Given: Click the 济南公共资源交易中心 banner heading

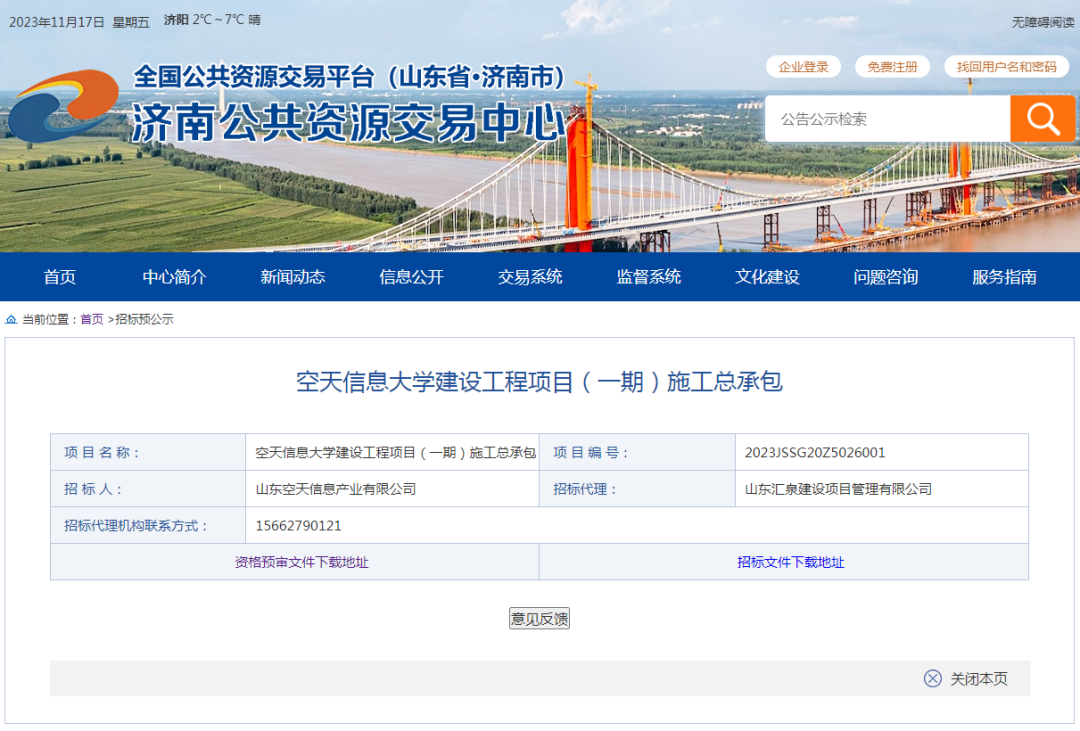Looking at the screenshot, I should pyautogui.click(x=349, y=123).
